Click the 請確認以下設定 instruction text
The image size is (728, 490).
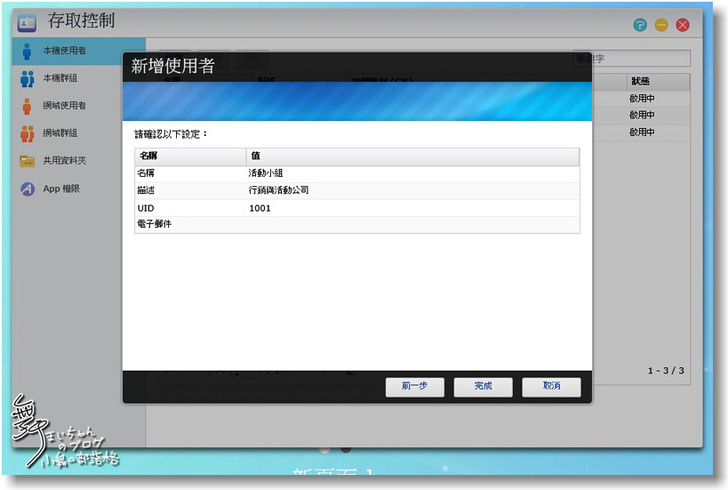coord(171,134)
